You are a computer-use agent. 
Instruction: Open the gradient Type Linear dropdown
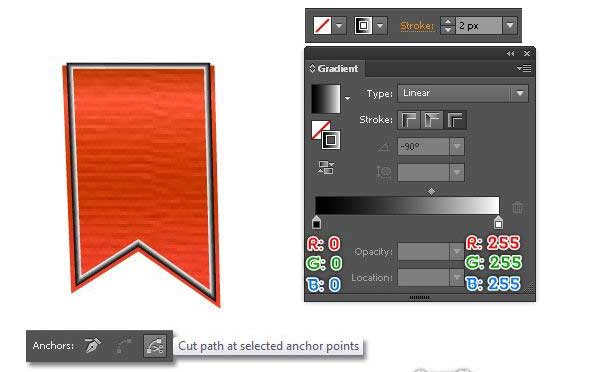463,93
